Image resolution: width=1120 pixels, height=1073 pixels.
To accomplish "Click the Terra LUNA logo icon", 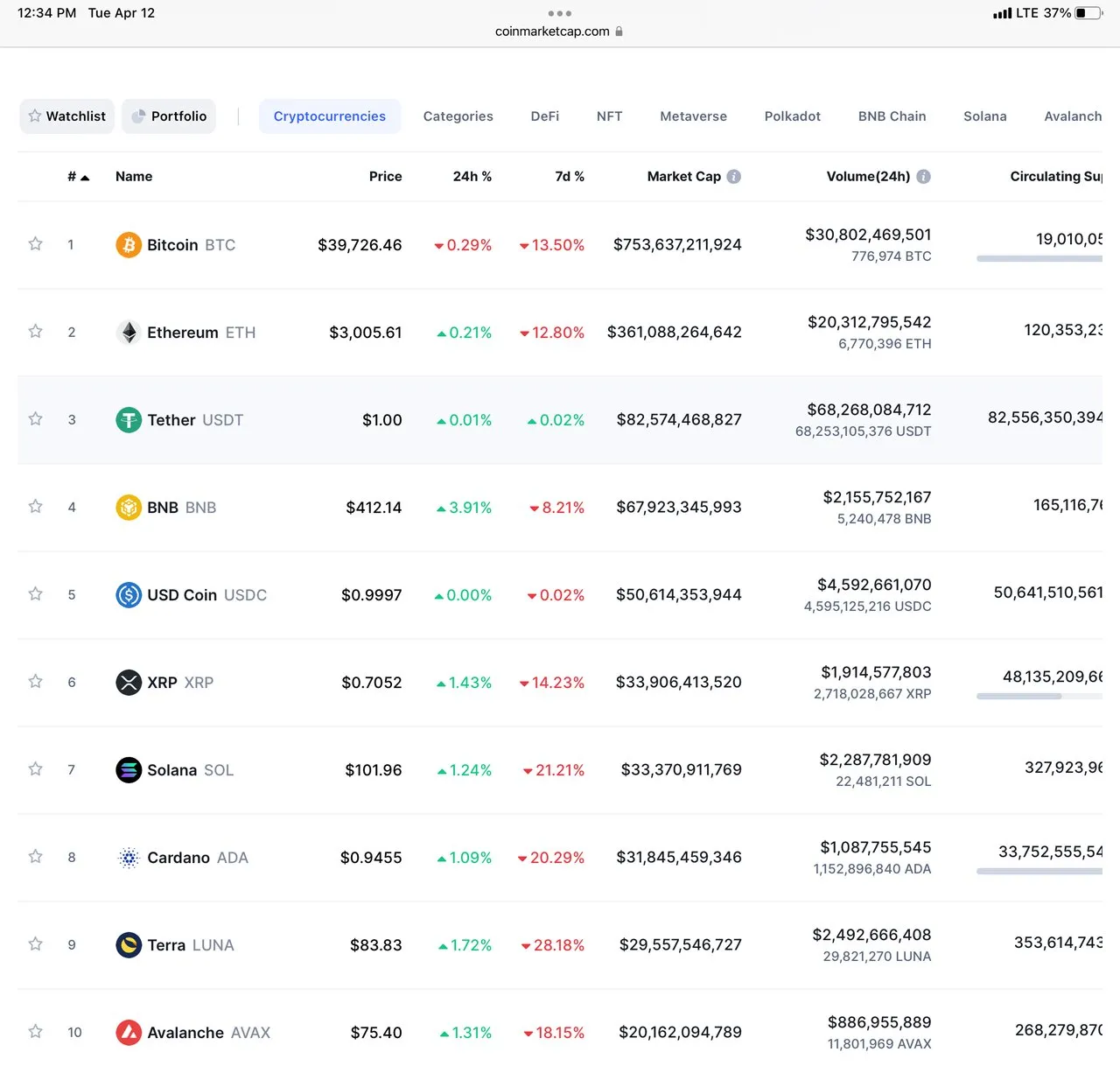I will [129, 945].
